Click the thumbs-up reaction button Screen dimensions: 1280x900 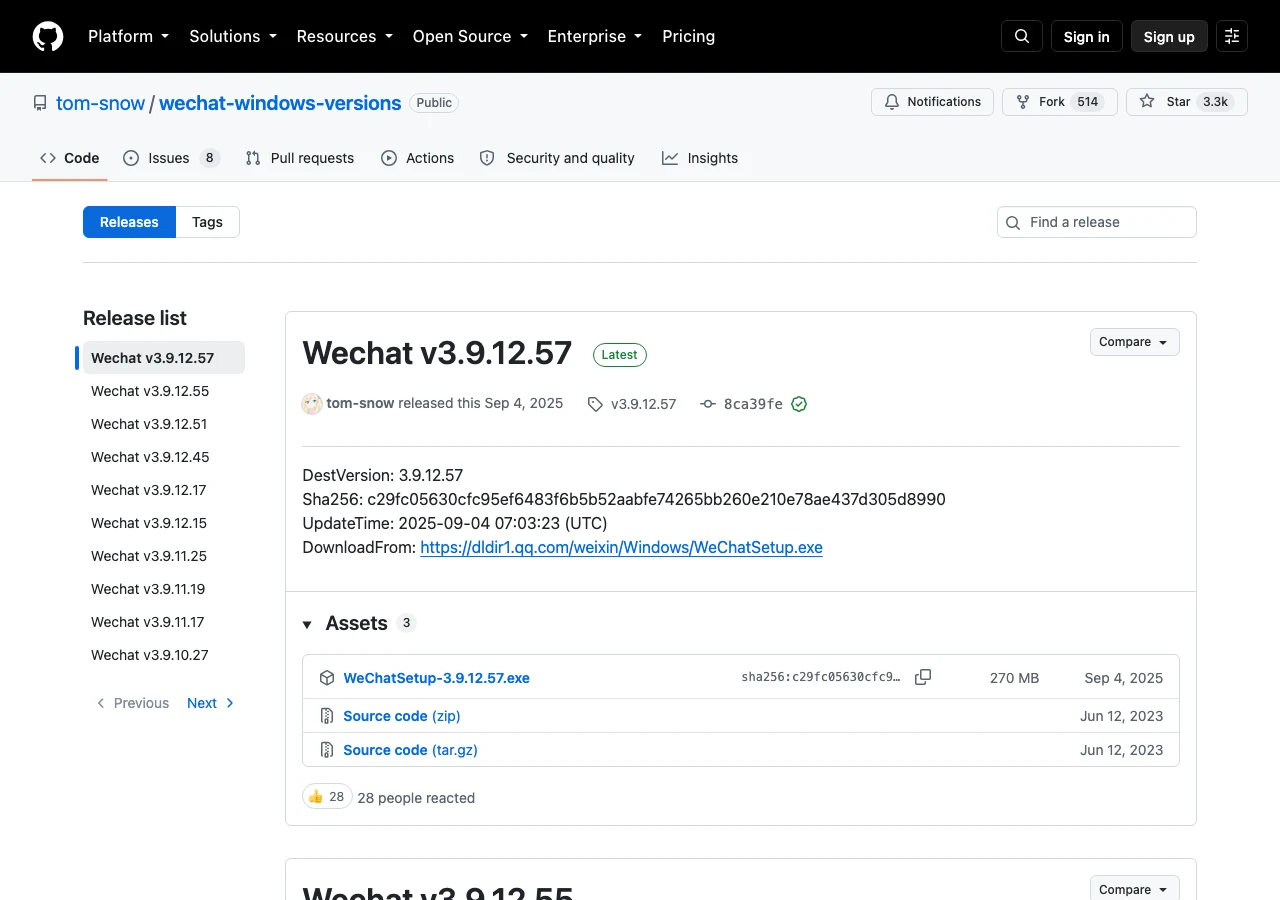(327, 797)
